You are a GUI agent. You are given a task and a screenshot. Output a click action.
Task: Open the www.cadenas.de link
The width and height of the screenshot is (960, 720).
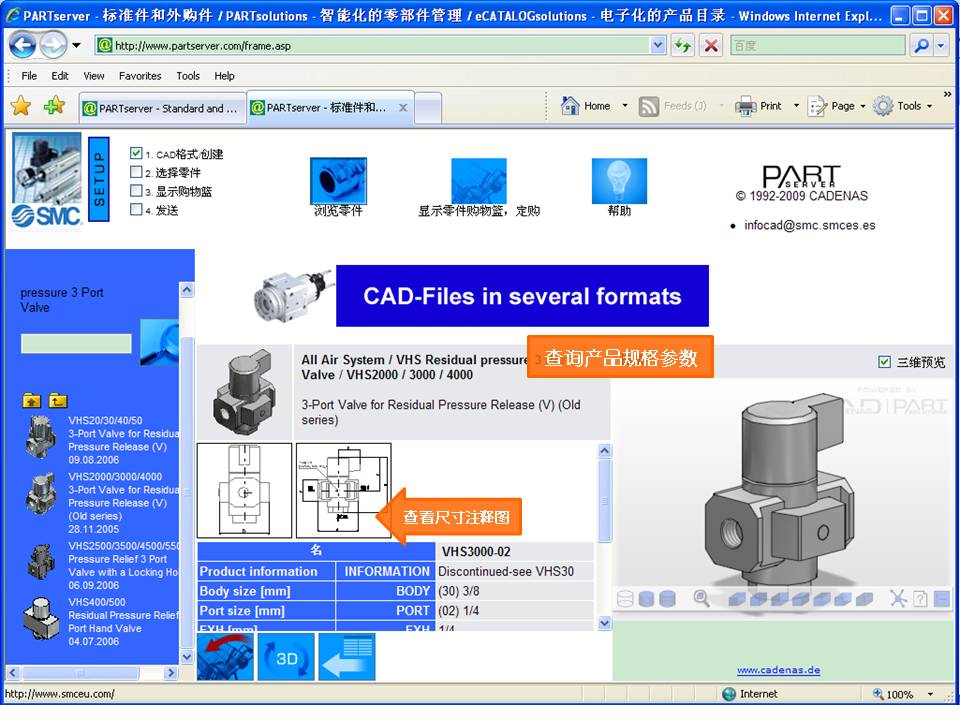point(778,670)
